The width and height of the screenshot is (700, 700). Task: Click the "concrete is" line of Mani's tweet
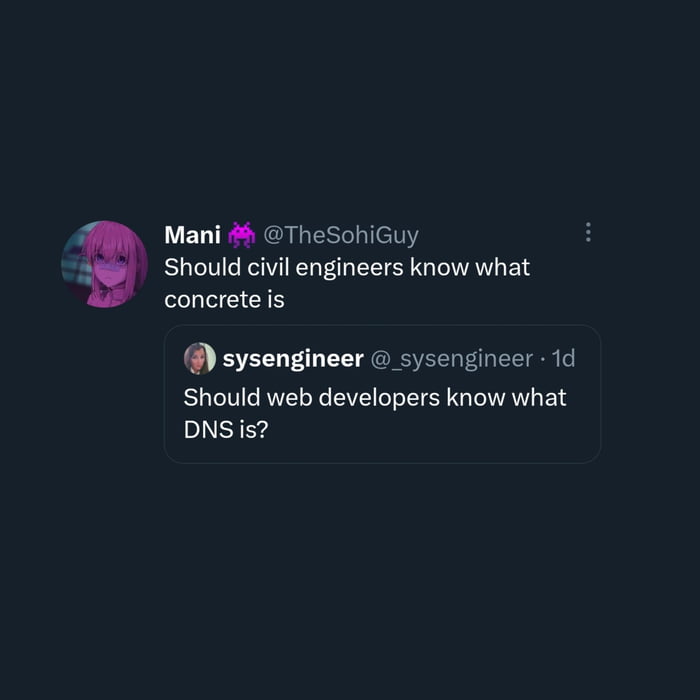click(224, 299)
